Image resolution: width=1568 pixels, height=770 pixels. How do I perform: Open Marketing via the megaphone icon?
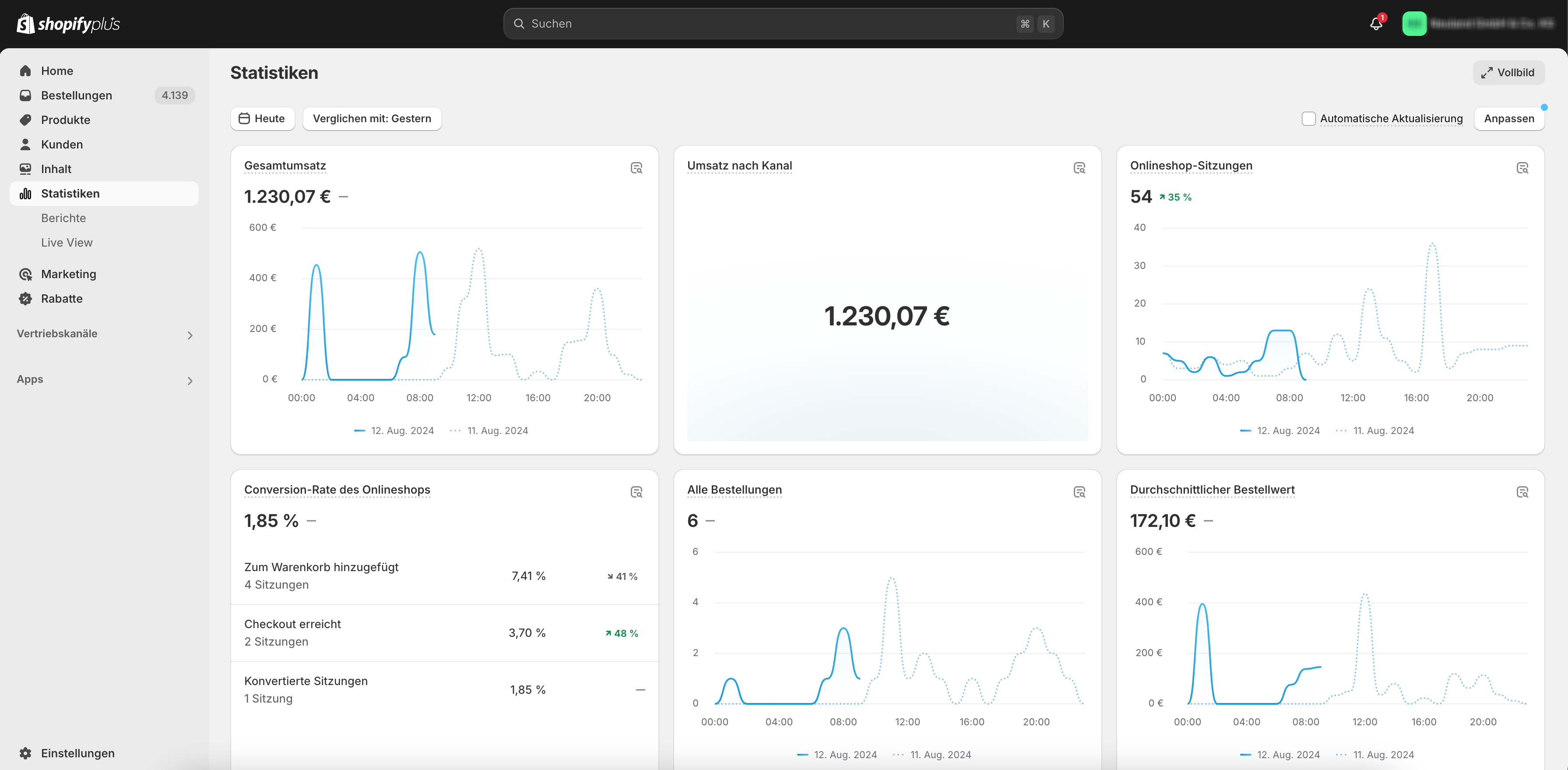coord(25,274)
